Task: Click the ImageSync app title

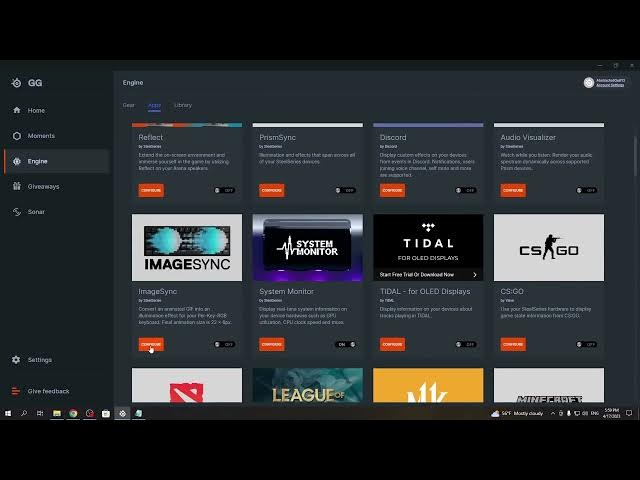Action: pos(158,291)
